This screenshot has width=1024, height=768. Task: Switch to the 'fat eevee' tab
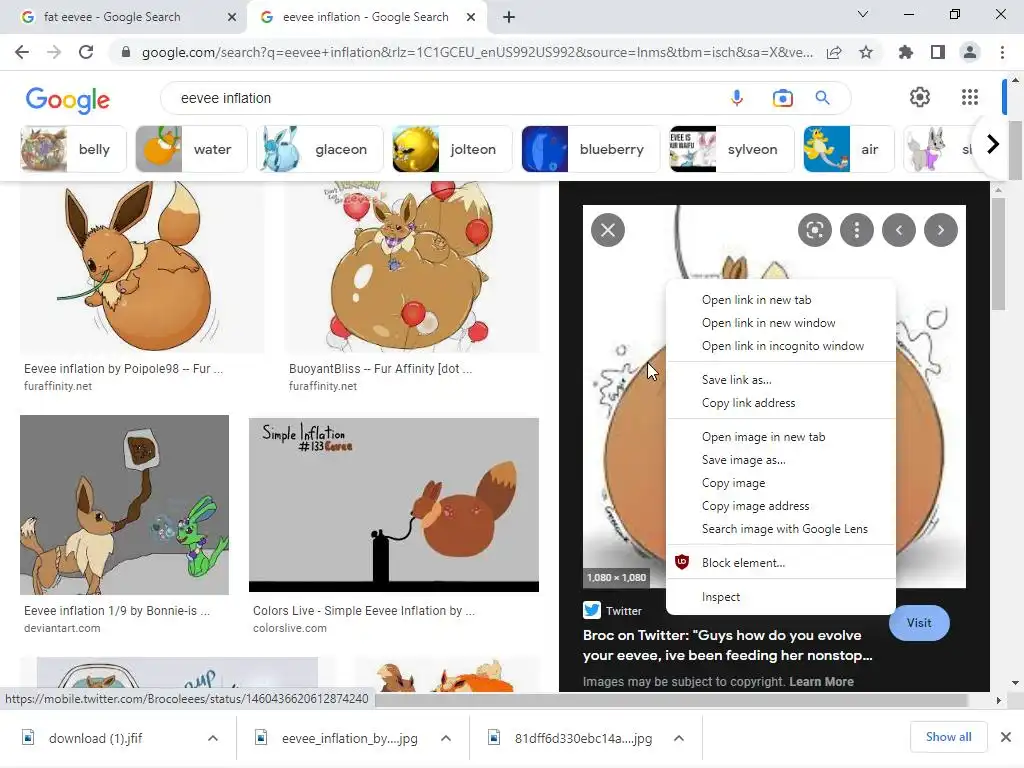123,17
